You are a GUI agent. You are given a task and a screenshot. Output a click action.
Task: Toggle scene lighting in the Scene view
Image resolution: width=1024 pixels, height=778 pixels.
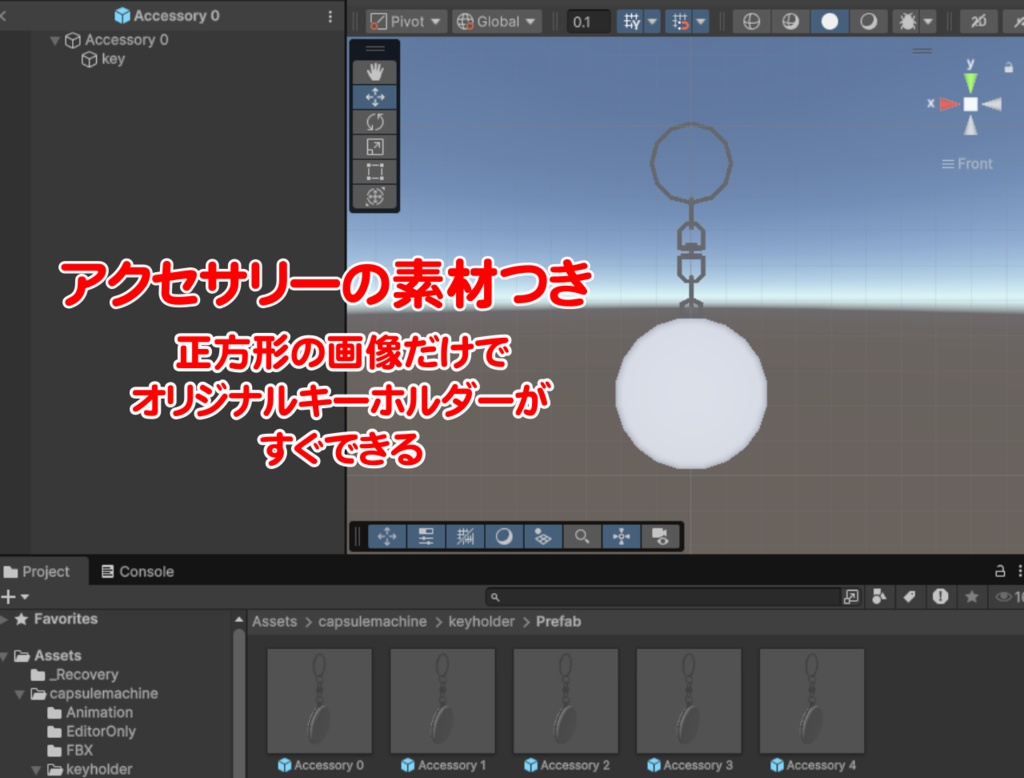pyautogui.click(x=503, y=537)
